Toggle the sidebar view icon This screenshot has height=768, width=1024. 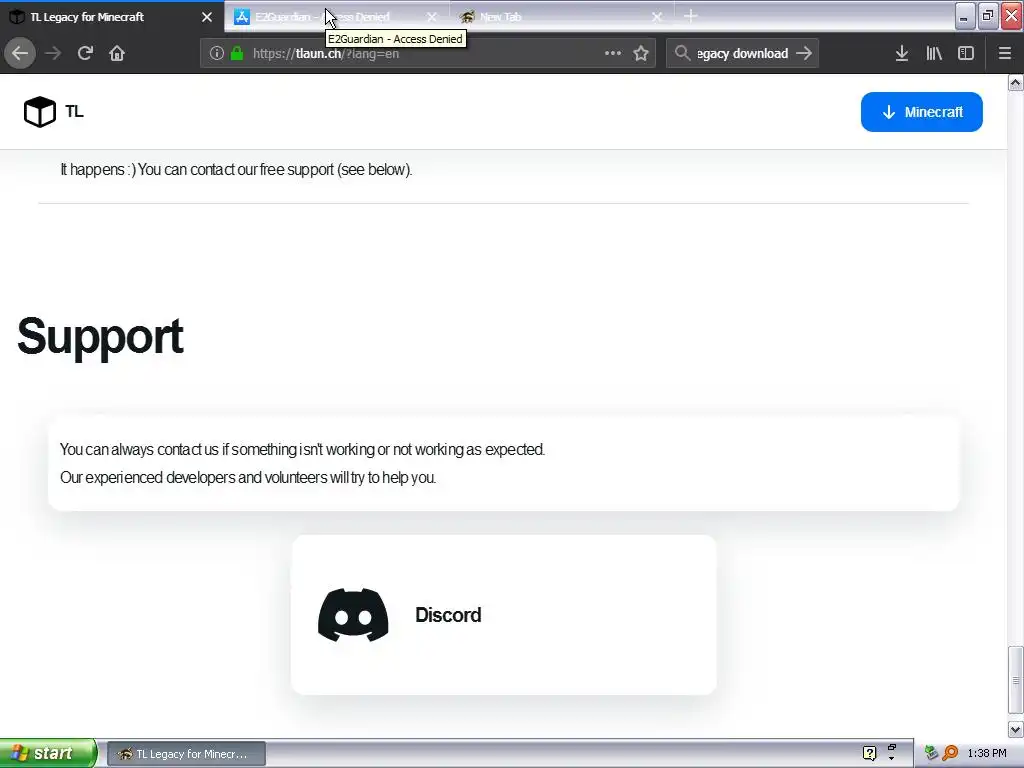pyautogui.click(x=966, y=54)
